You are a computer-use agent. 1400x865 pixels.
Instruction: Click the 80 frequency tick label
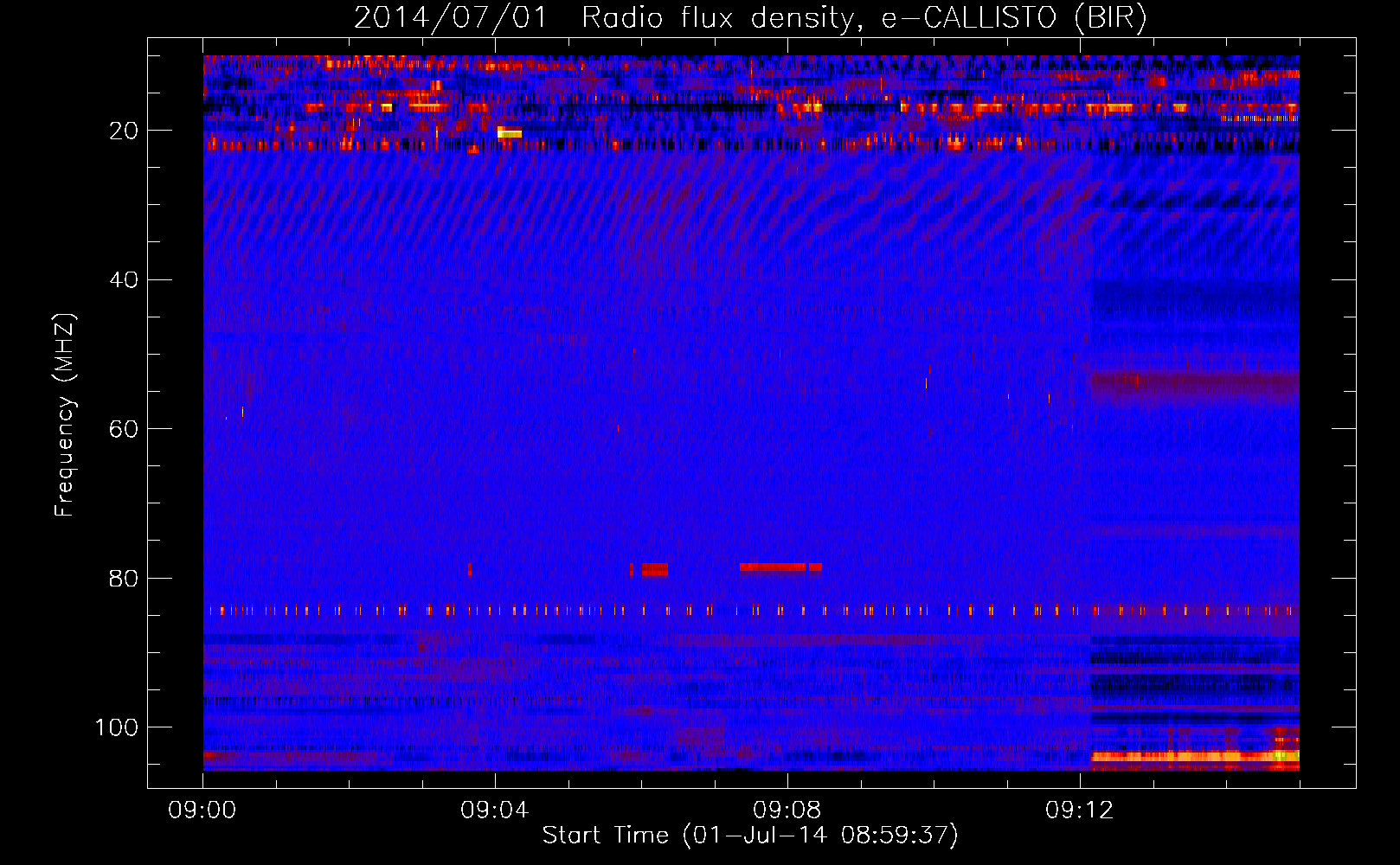(125, 579)
